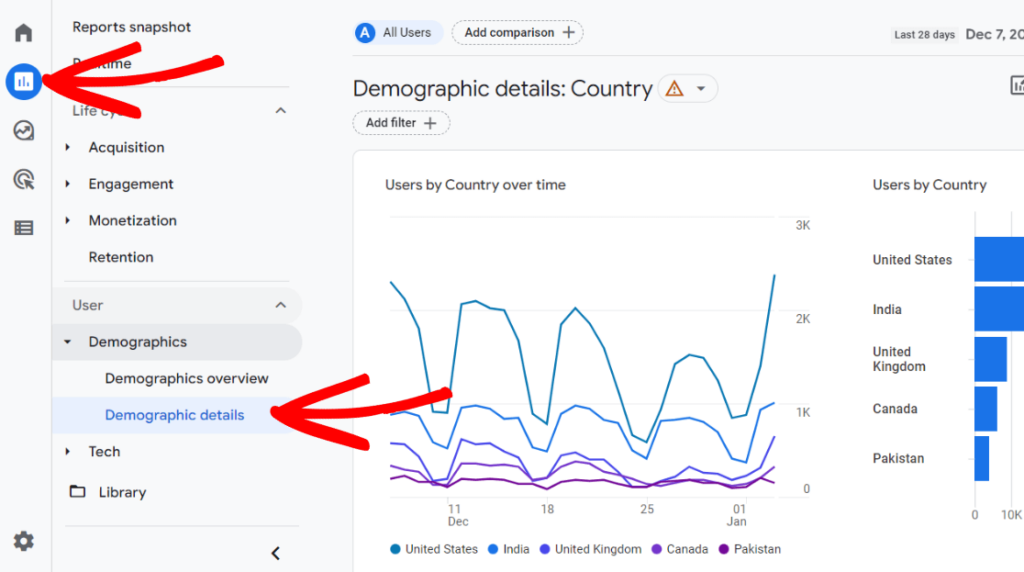This screenshot has width=1024, height=572.
Task: Open Reports snapshot page
Action: [131, 27]
